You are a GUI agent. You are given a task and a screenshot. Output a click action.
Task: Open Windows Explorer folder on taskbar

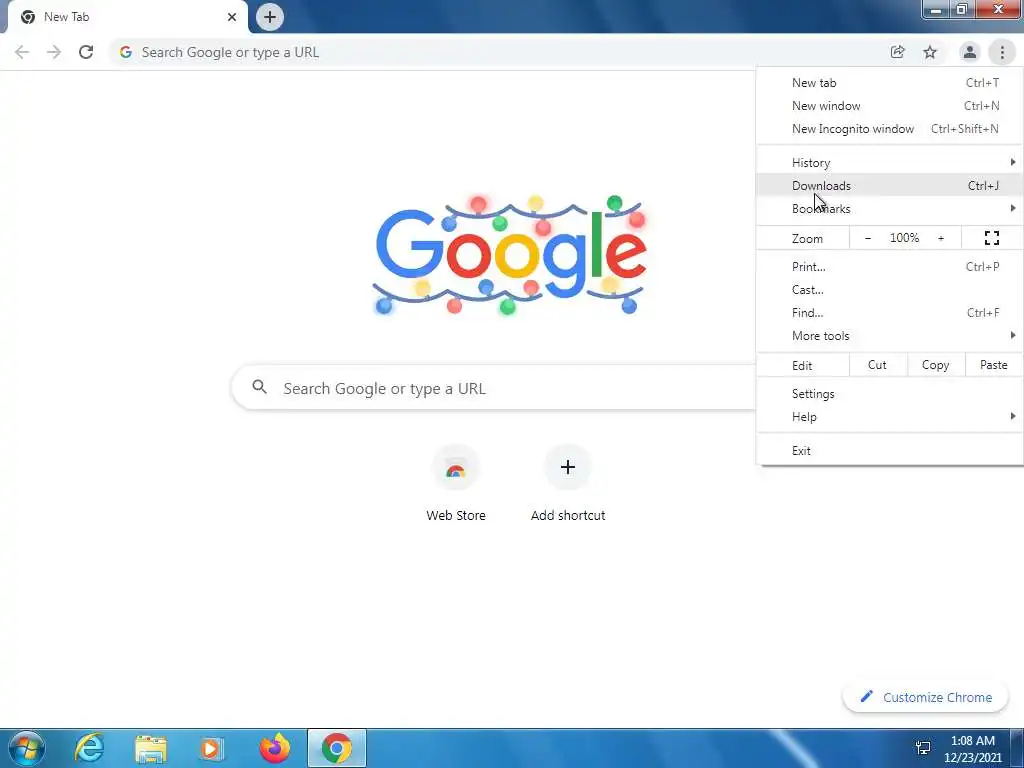click(x=151, y=748)
